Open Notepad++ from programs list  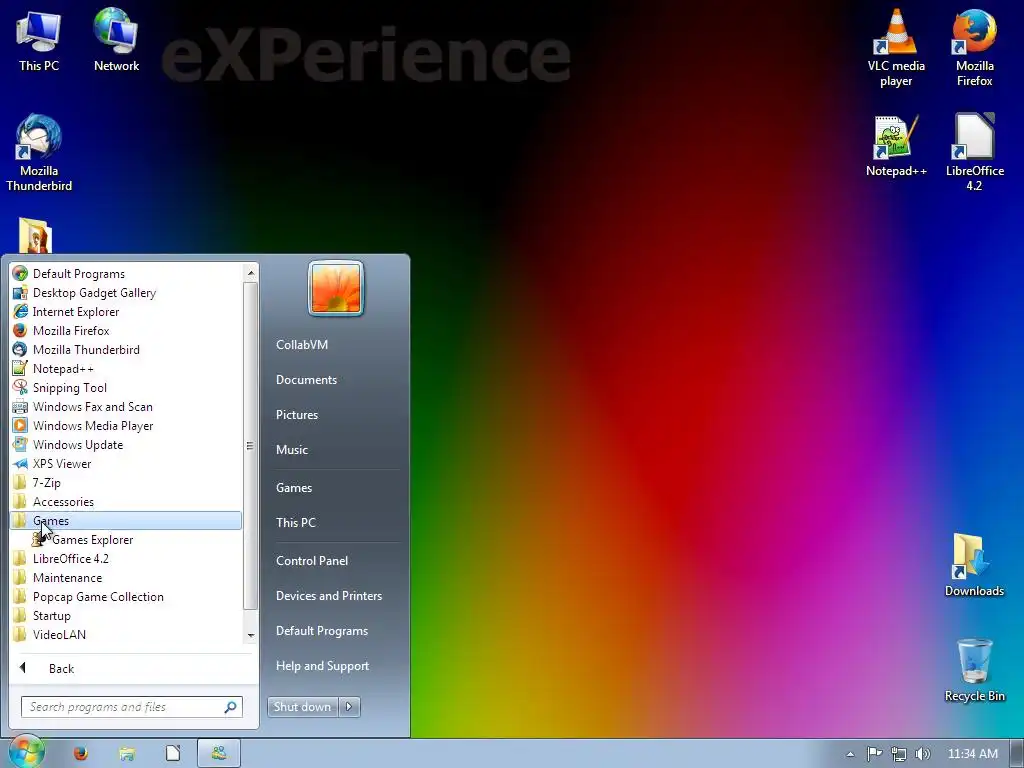[x=126, y=368]
